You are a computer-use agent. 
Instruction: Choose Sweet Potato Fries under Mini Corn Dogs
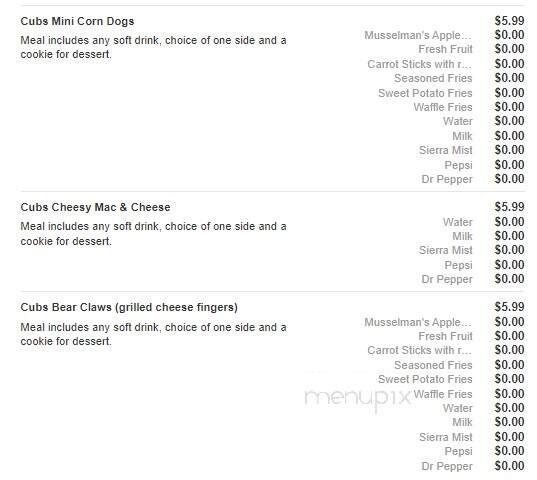[x=425, y=93]
